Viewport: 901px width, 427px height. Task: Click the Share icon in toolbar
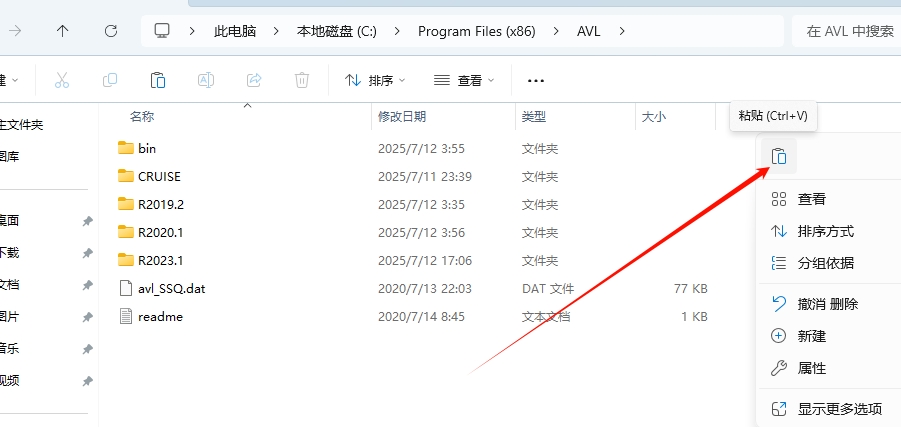[x=254, y=80]
